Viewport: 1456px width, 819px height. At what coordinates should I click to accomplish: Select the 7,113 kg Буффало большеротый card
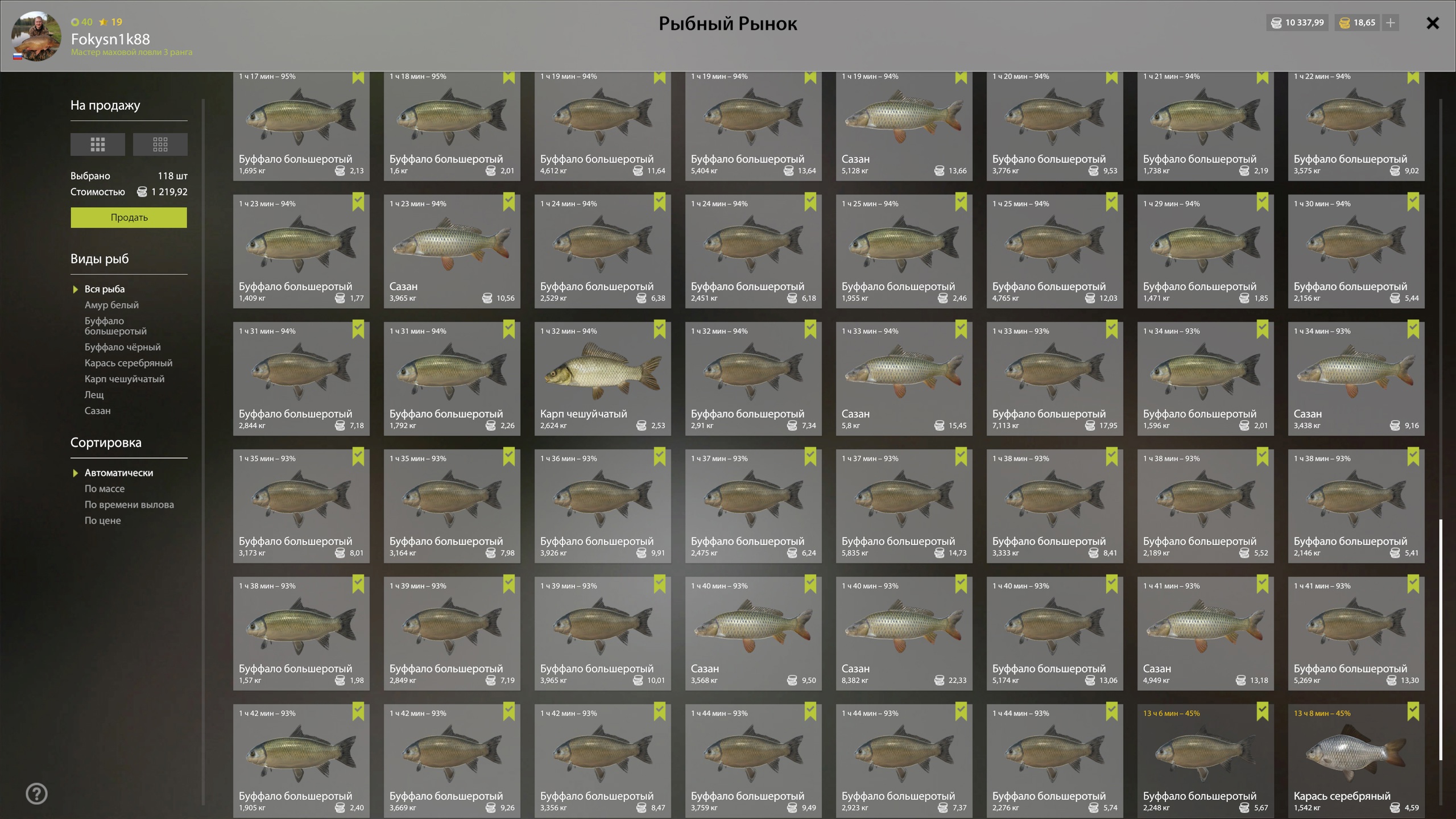(1055, 379)
